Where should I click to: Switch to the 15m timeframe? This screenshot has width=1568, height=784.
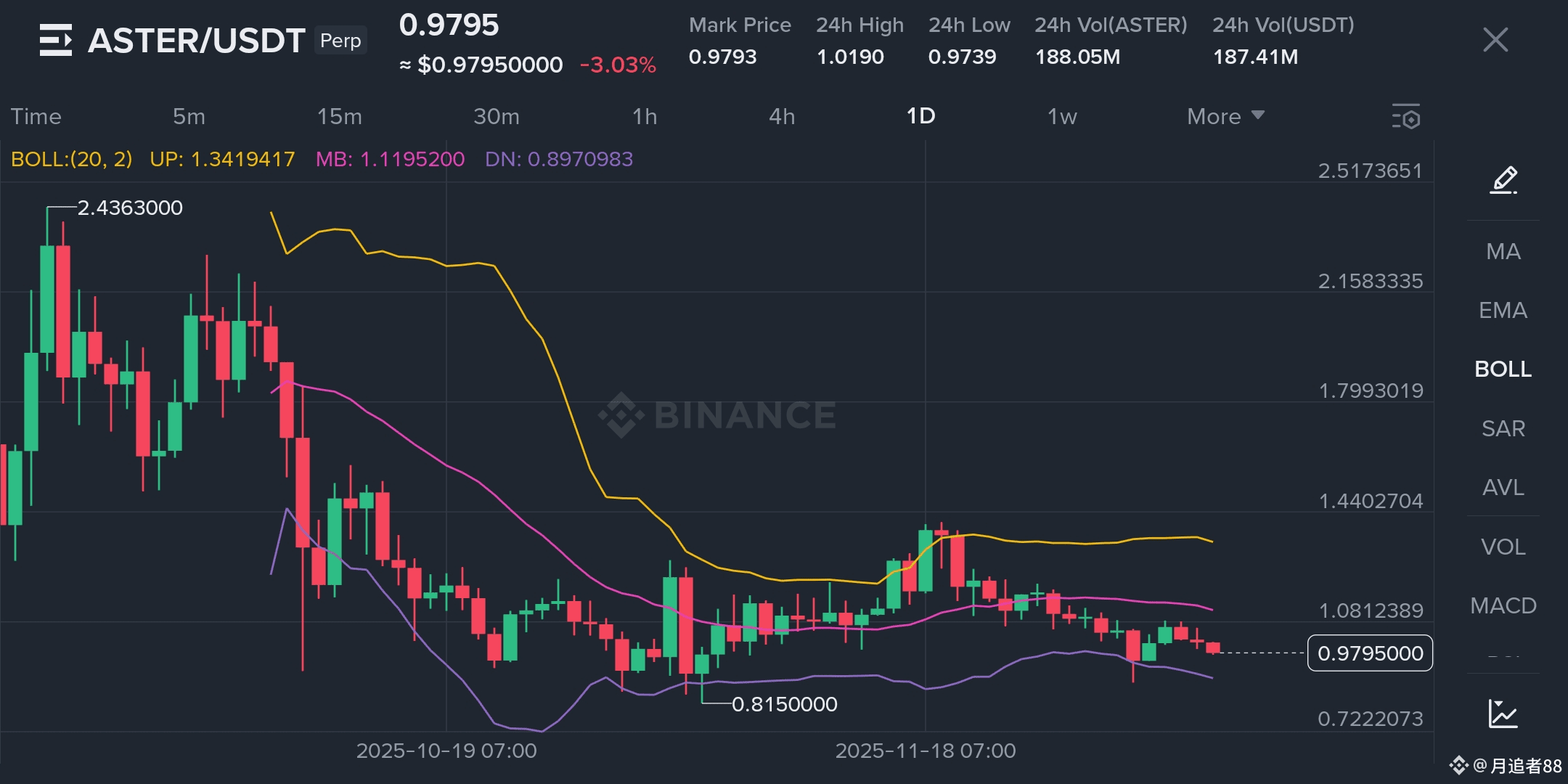[x=339, y=117]
